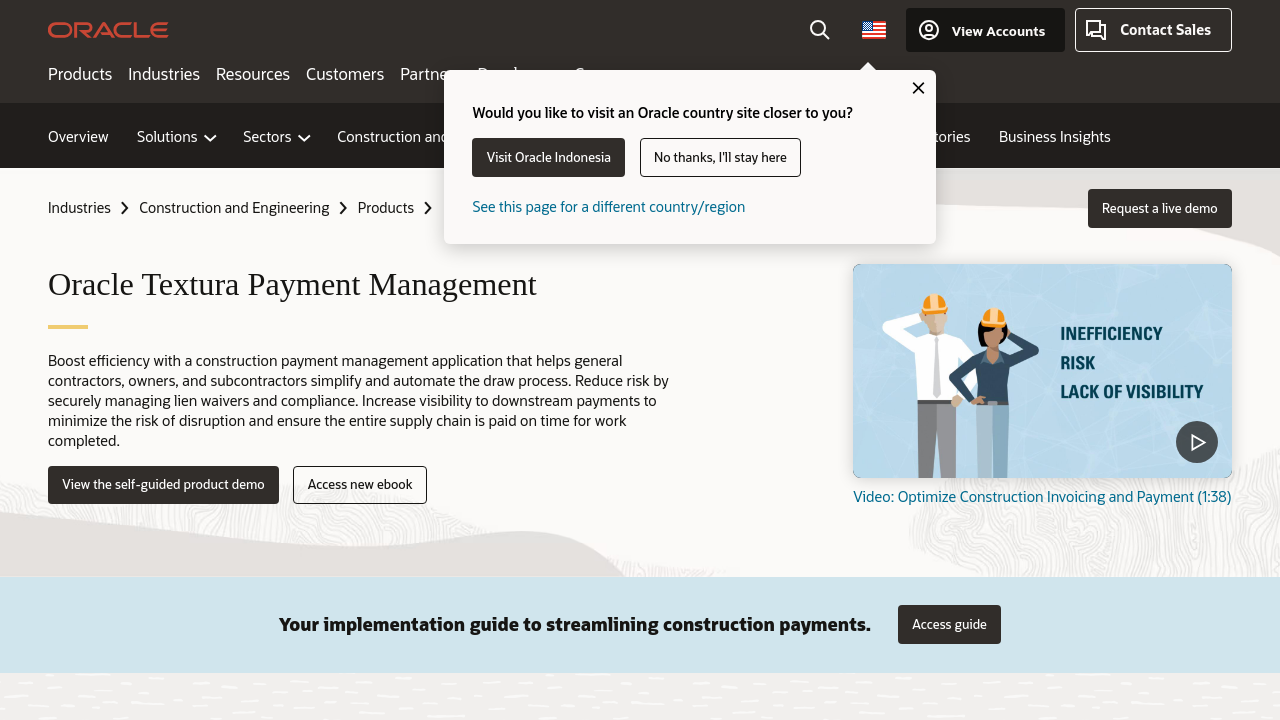1280x720 pixels.
Task: Open the video thumbnail image
Action: click(1042, 371)
